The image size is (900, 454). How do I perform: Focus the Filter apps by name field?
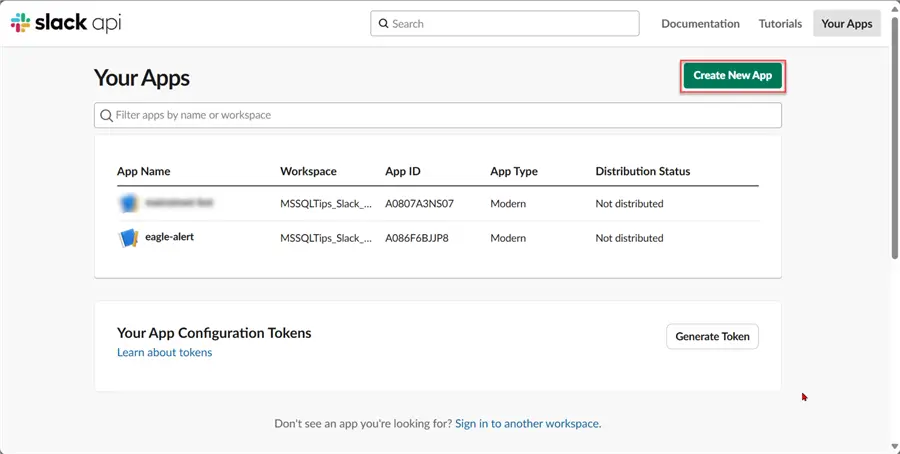pyautogui.click(x=437, y=115)
